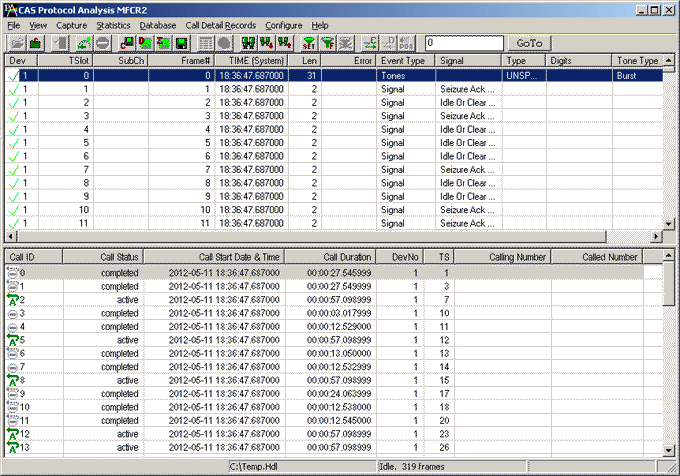Click the Call Status column header
Viewport: 680px width, 476px height.
(x=103, y=257)
